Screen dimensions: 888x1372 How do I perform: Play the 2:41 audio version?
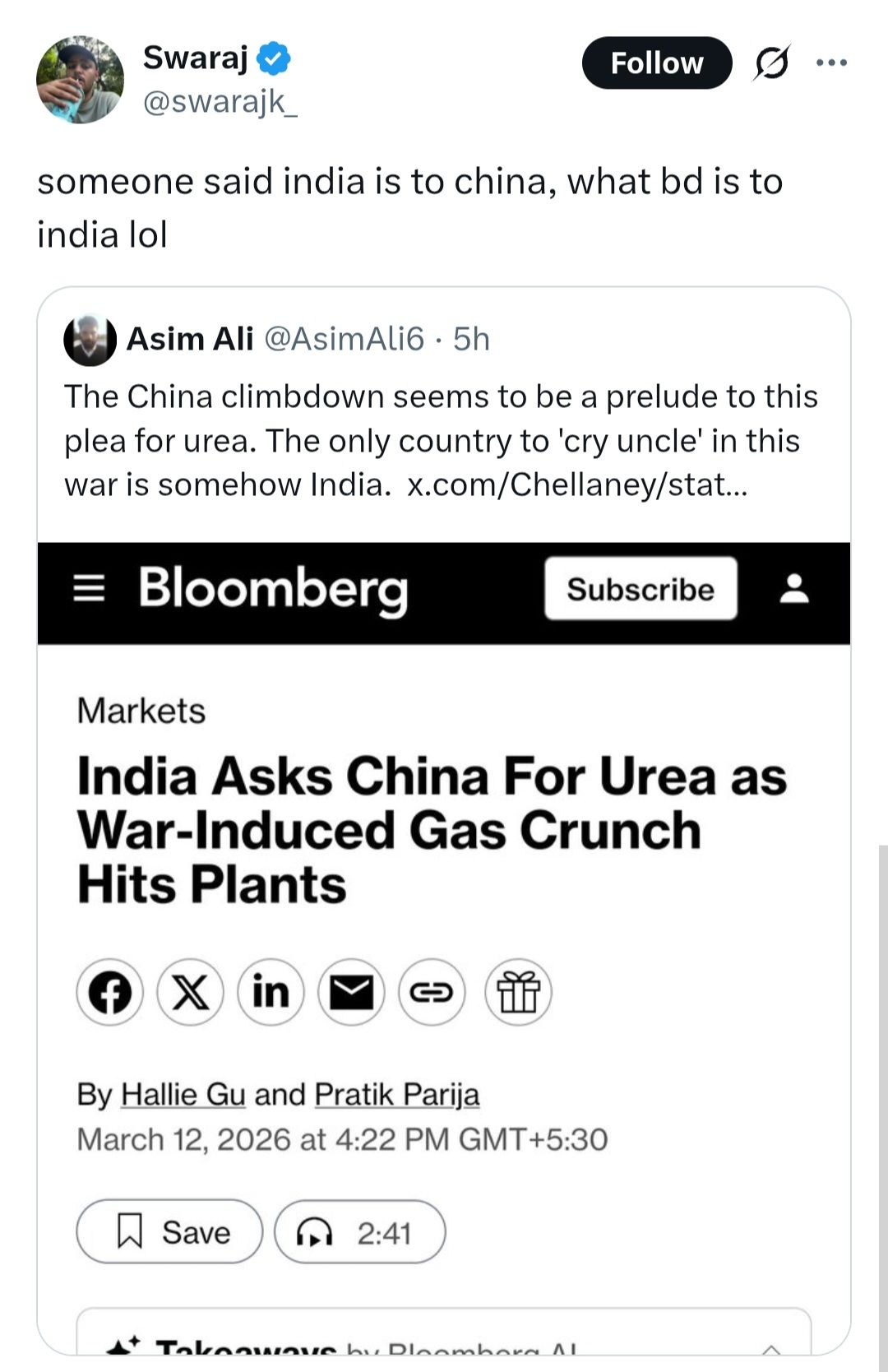coord(359,1231)
